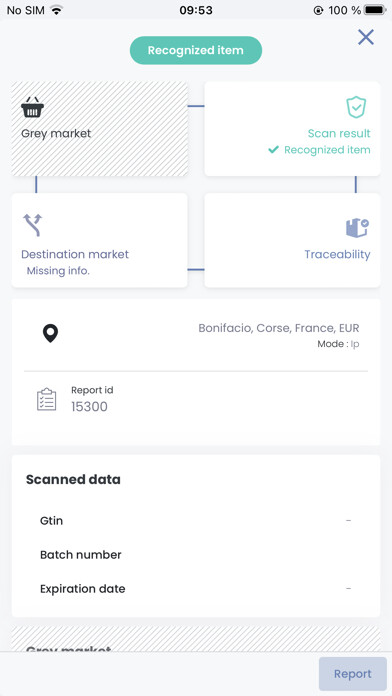Image resolution: width=392 pixels, height=696 pixels.
Task: Open the Report button
Action: click(x=352, y=674)
